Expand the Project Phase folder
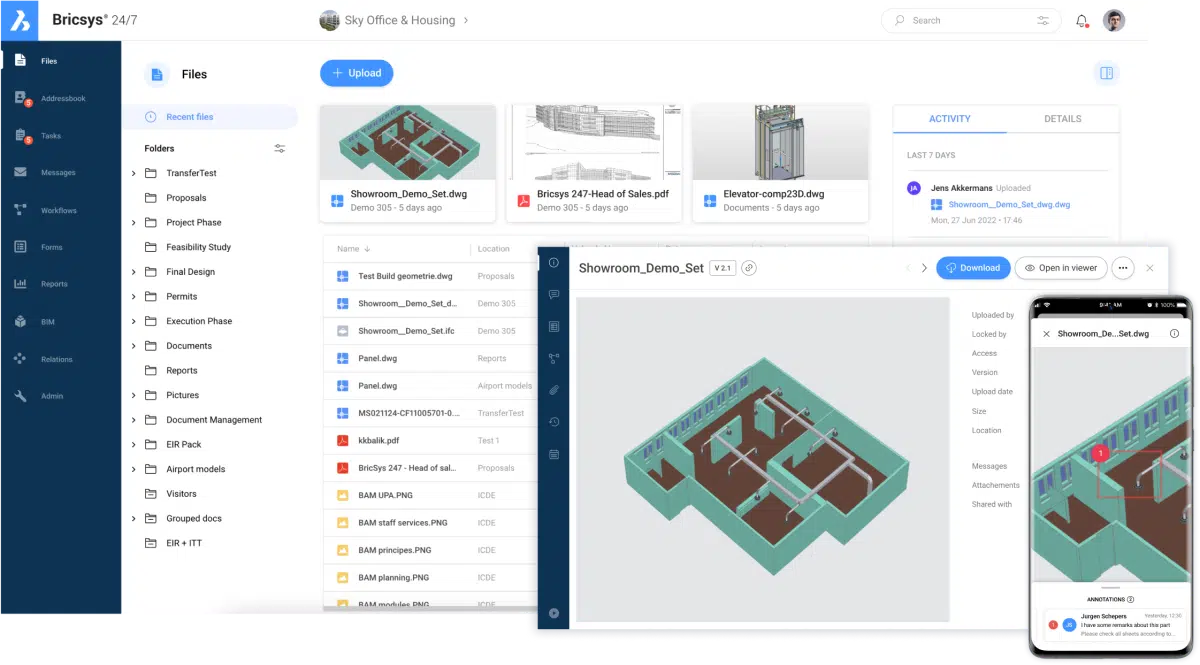The height and width of the screenshot is (665, 1200). tap(134, 223)
